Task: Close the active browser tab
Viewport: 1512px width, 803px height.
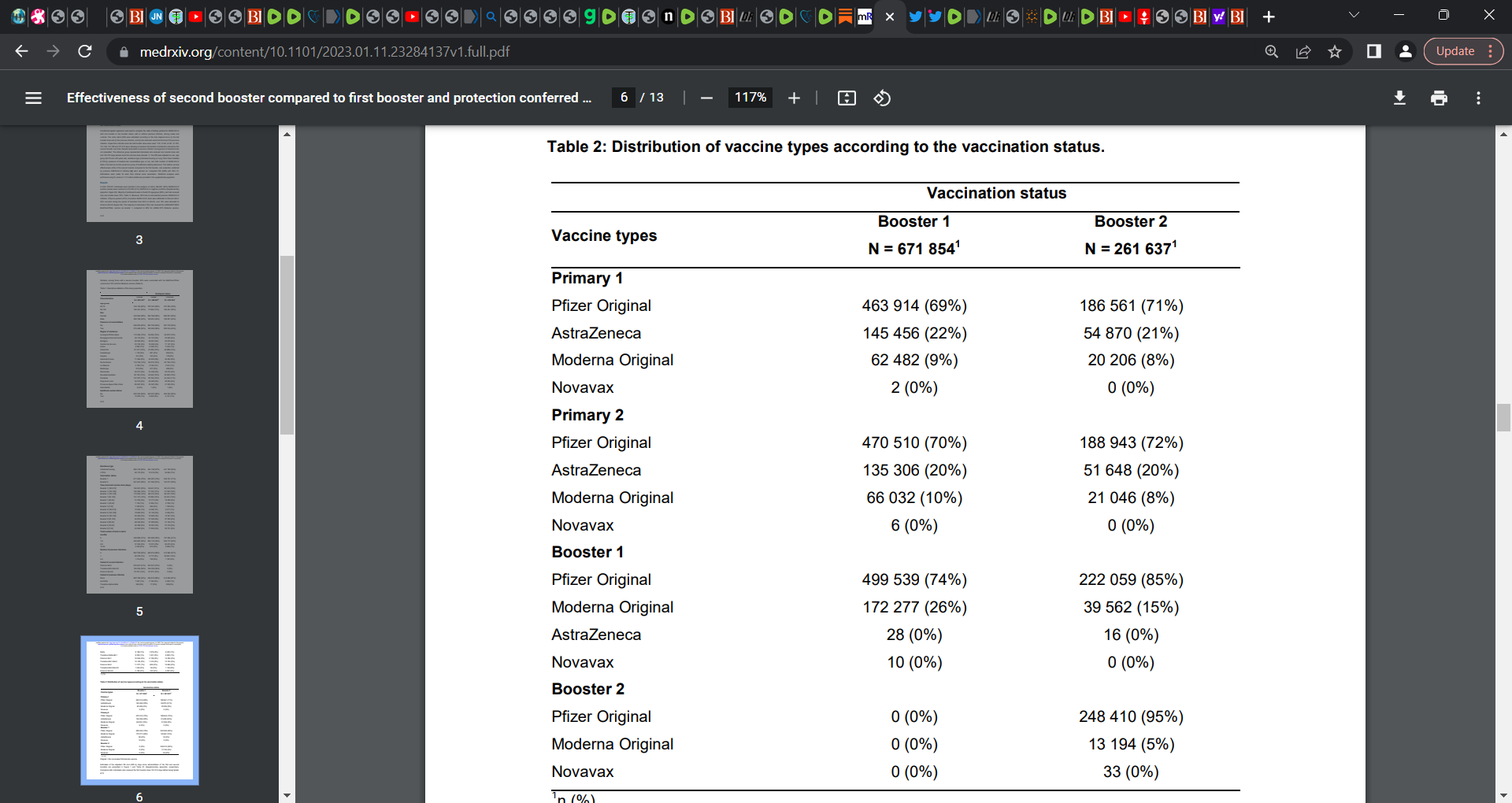Action: pos(890,17)
